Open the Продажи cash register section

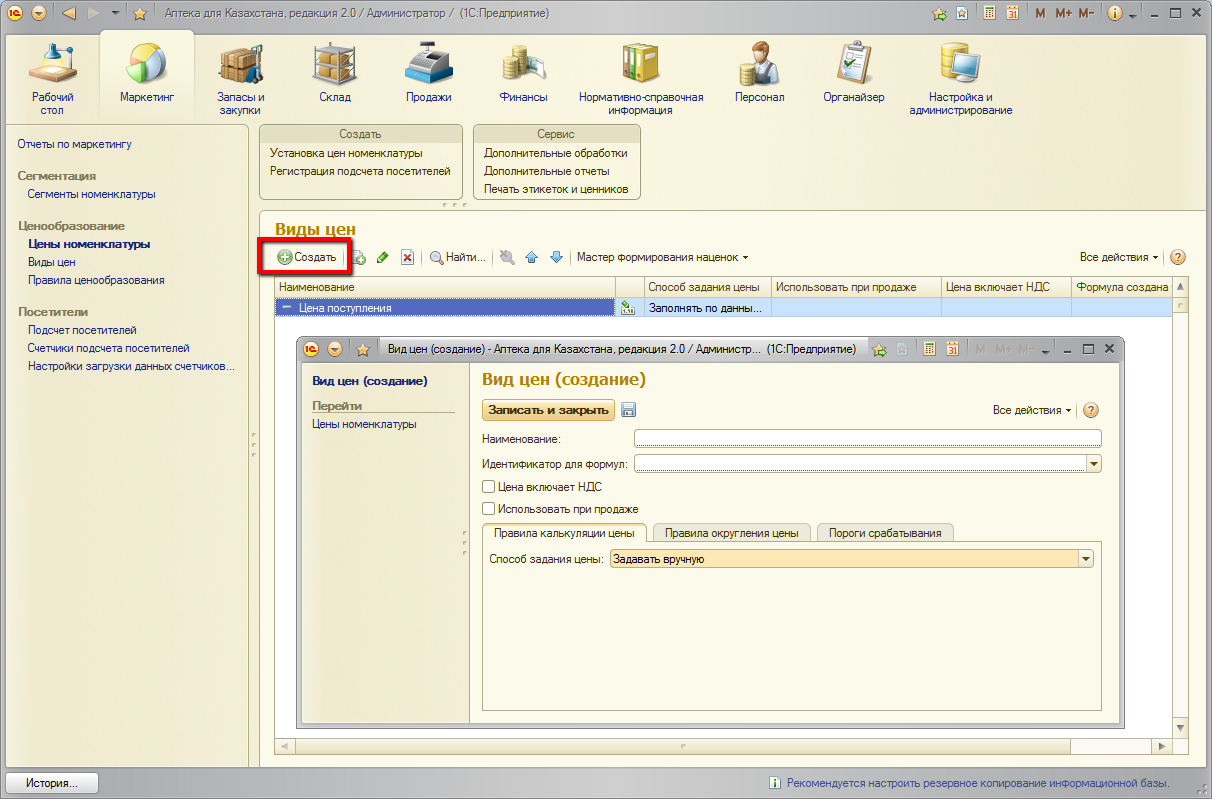pos(428,73)
